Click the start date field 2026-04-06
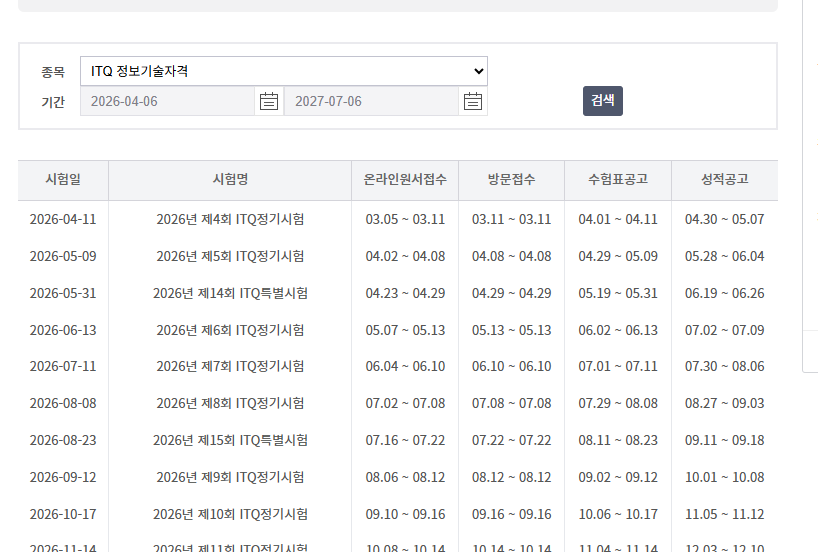The width and height of the screenshot is (818, 552). pos(167,101)
